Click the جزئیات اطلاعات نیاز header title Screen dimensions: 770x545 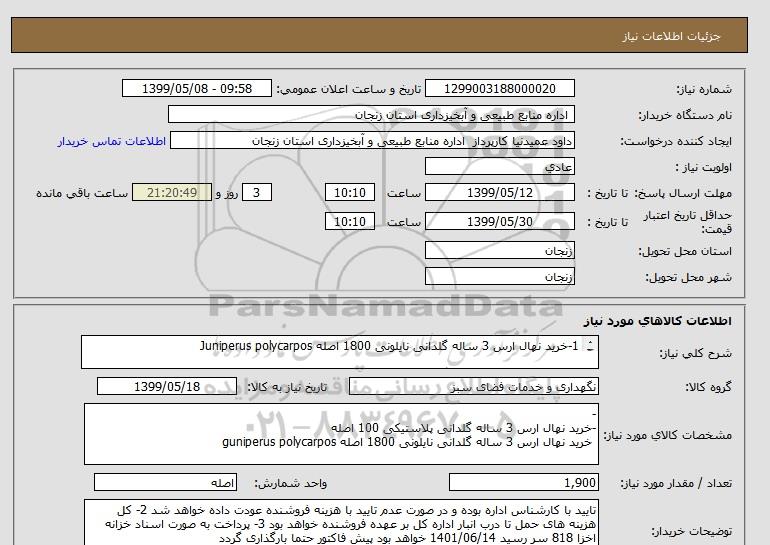(671, 36)
